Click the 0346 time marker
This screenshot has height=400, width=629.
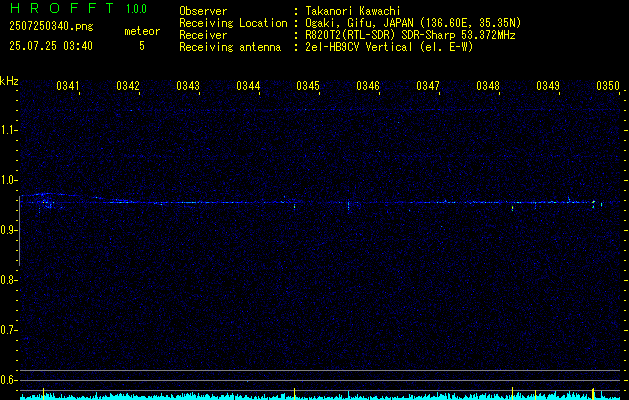click(368, 85)
